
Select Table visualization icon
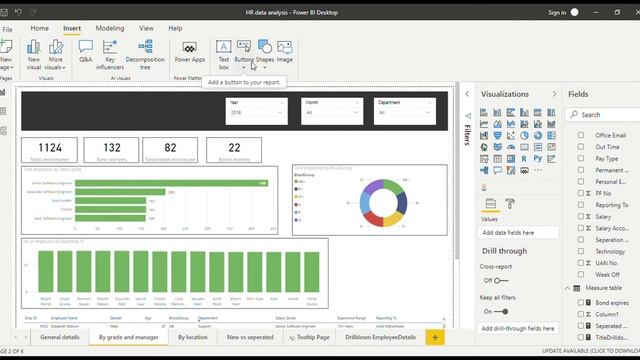coord(498,159)
